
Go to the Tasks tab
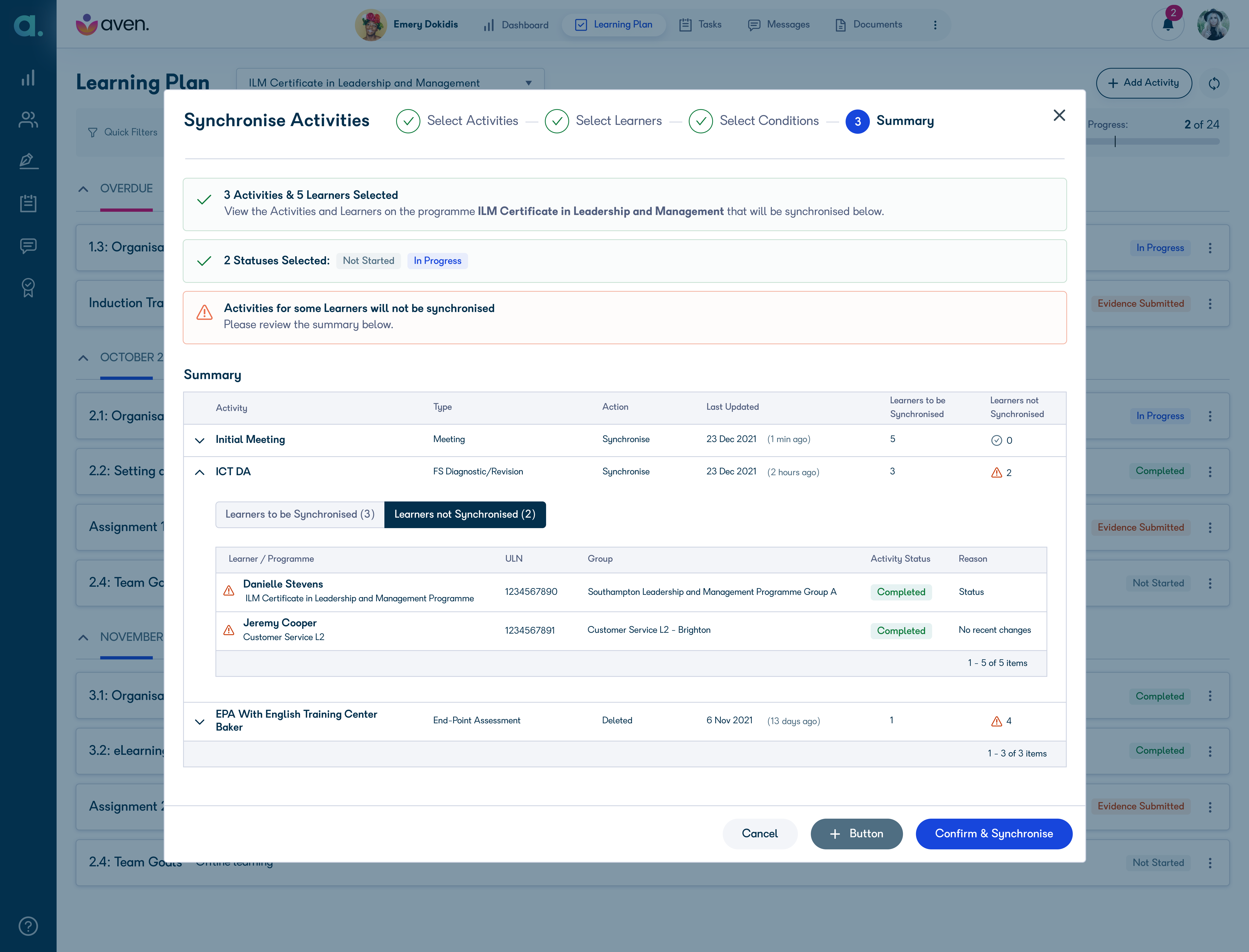(700, 25)
